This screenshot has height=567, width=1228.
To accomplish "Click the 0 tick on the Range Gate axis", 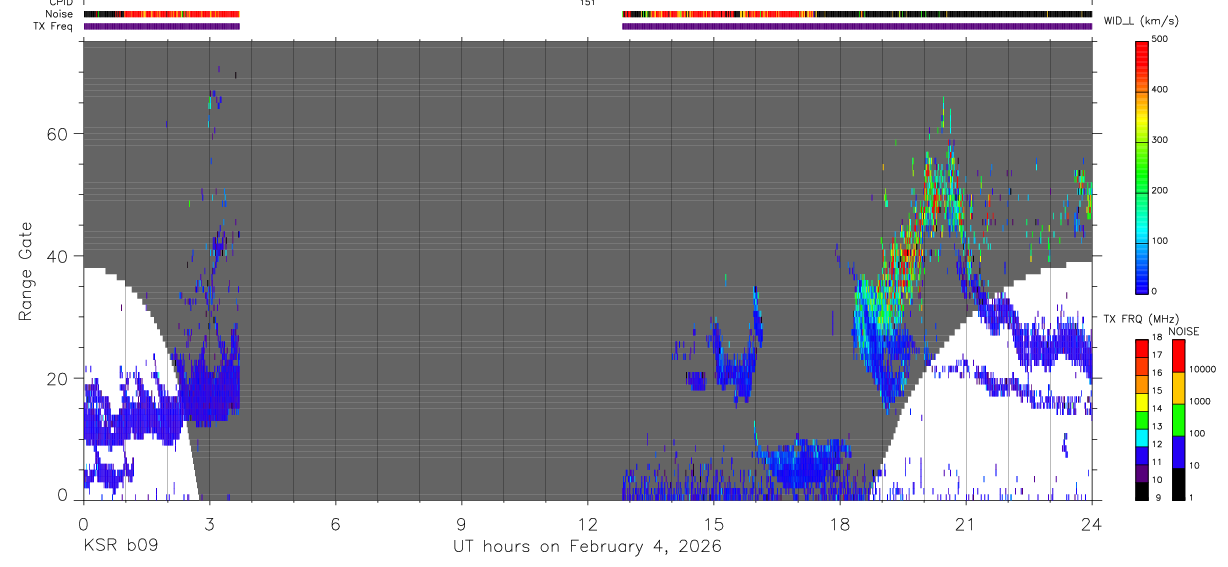I will pyautogui.click(x=62, y=495).
